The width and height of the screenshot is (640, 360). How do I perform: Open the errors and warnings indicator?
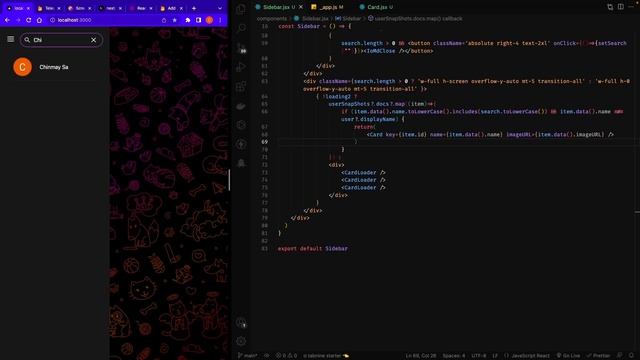pos(286,356)
